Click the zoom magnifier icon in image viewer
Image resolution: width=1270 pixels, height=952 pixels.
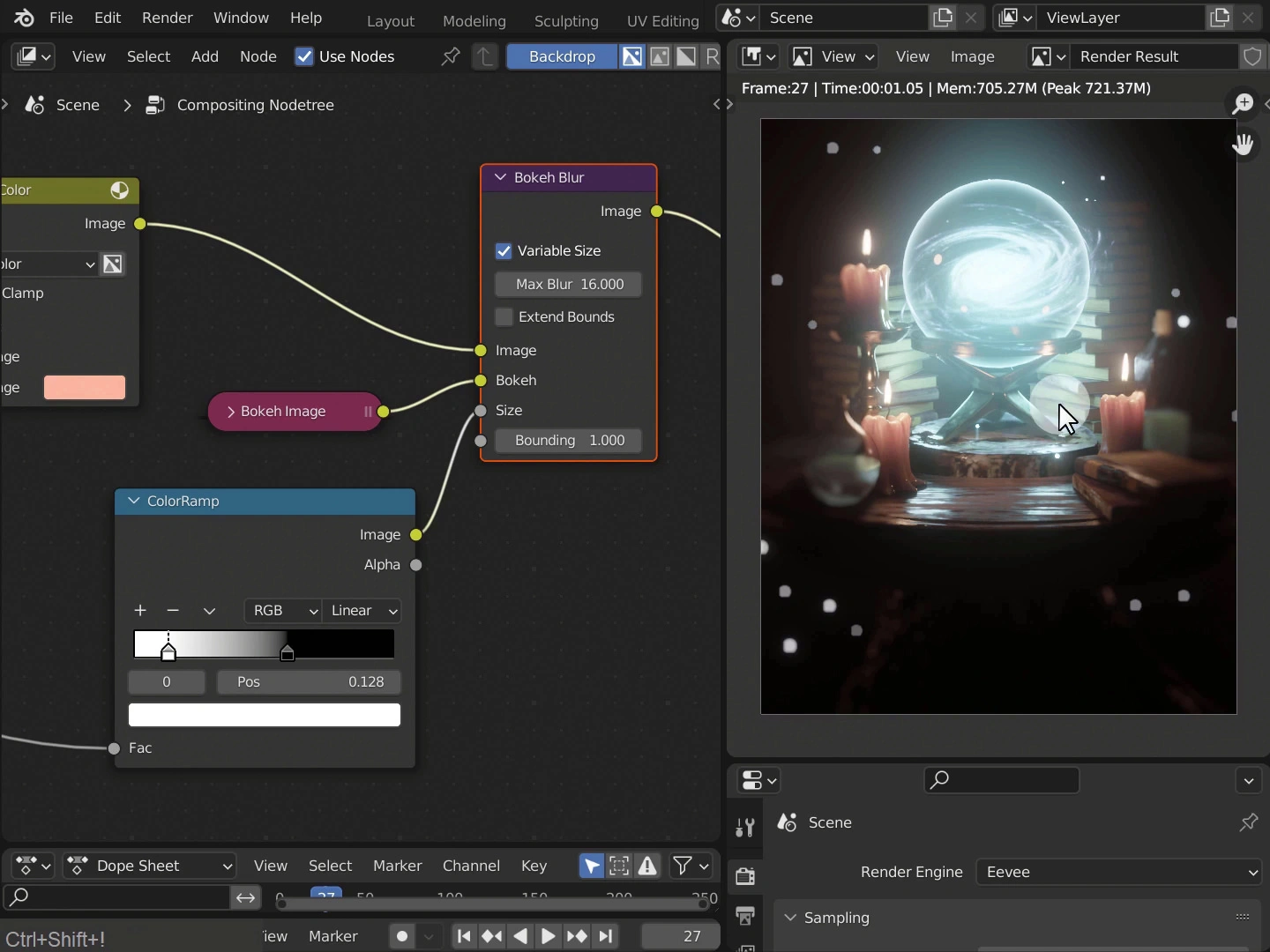(x=1244, y=104)
